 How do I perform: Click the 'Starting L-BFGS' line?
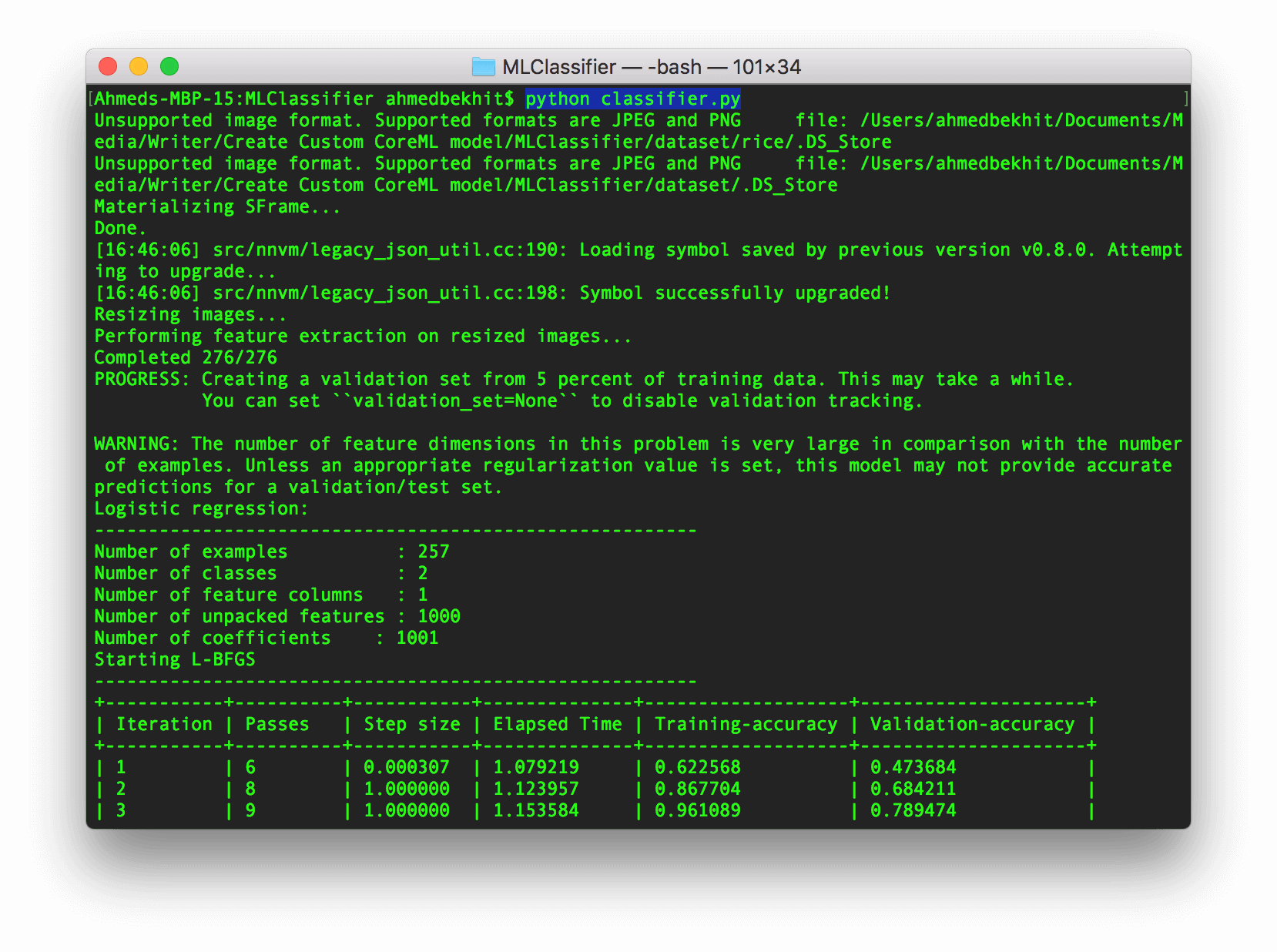[174, 660]
